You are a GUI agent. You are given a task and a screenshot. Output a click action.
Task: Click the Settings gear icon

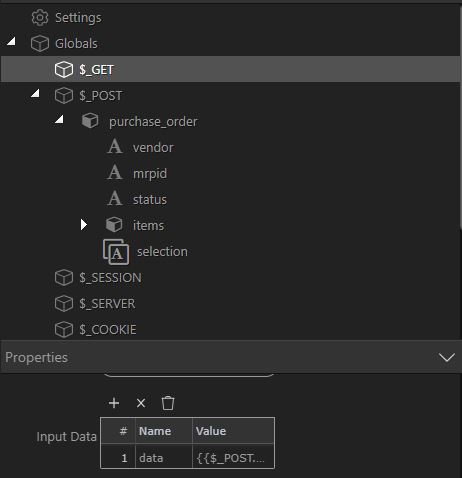point(40,18)
